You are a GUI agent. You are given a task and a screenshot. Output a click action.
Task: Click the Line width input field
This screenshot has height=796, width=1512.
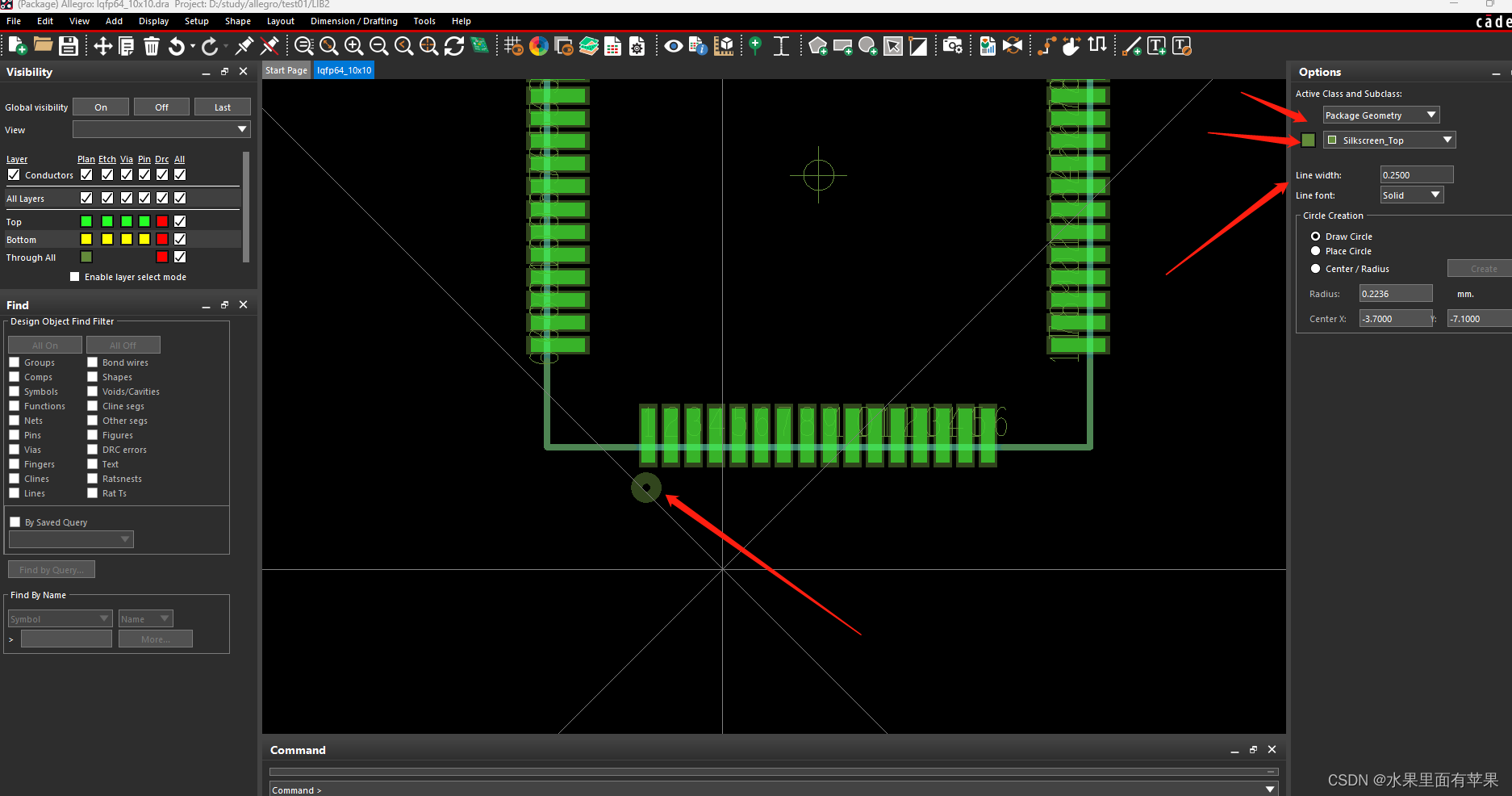[x=1416, y=175]
